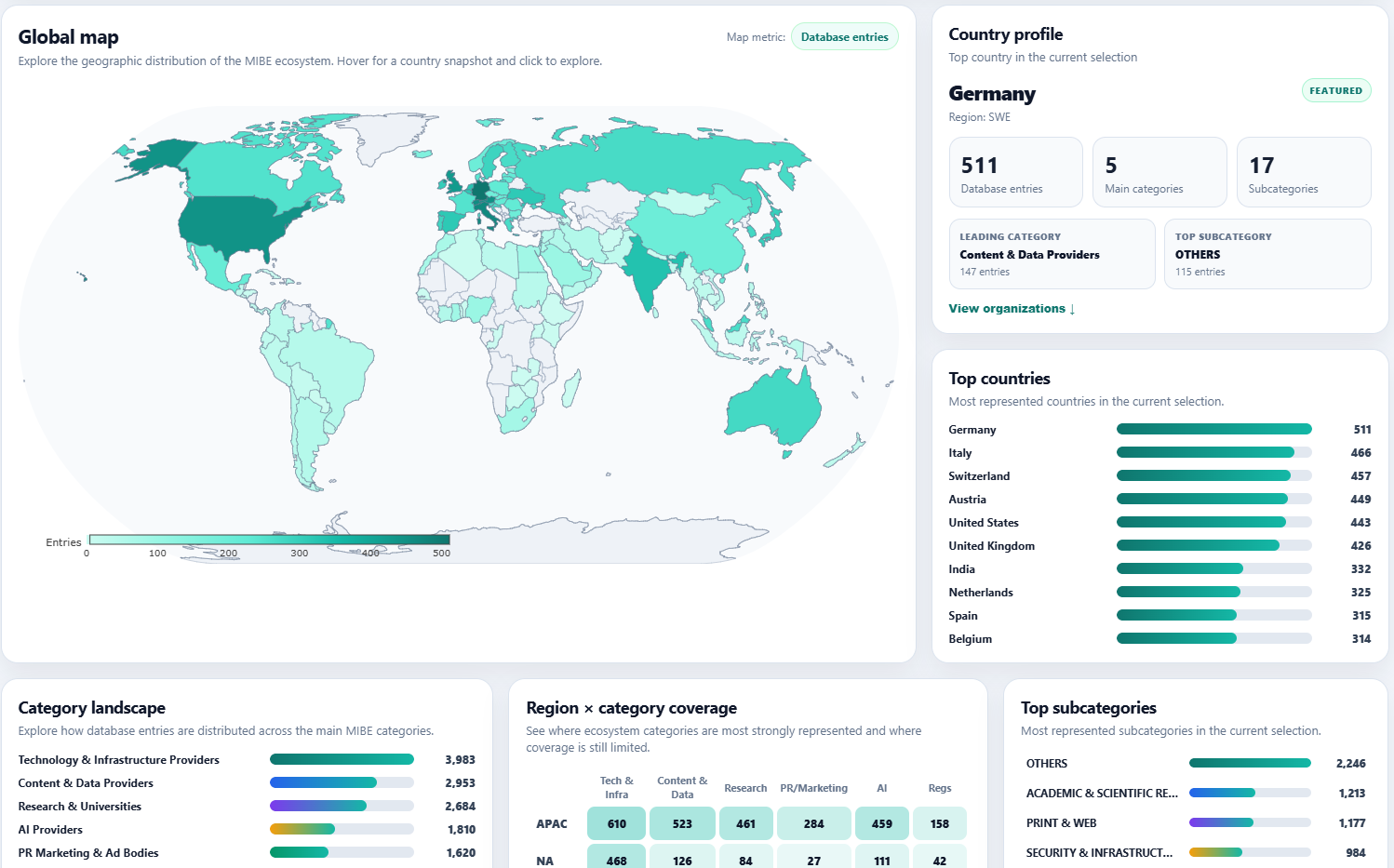Select NA PR/Marketing cell 27

click(x=814, y=857)
